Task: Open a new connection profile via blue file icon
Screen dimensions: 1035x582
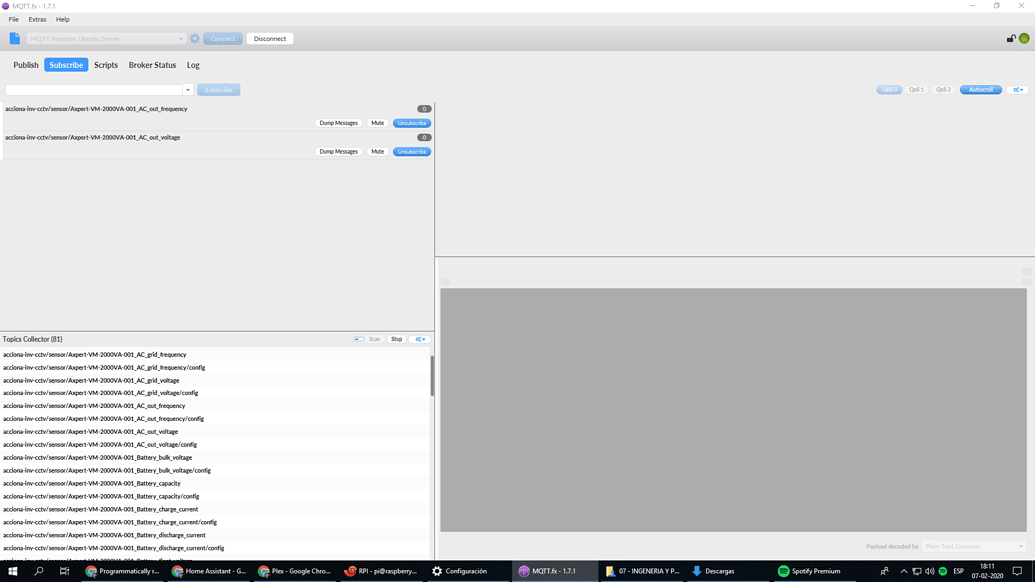Action: (14, 38)
